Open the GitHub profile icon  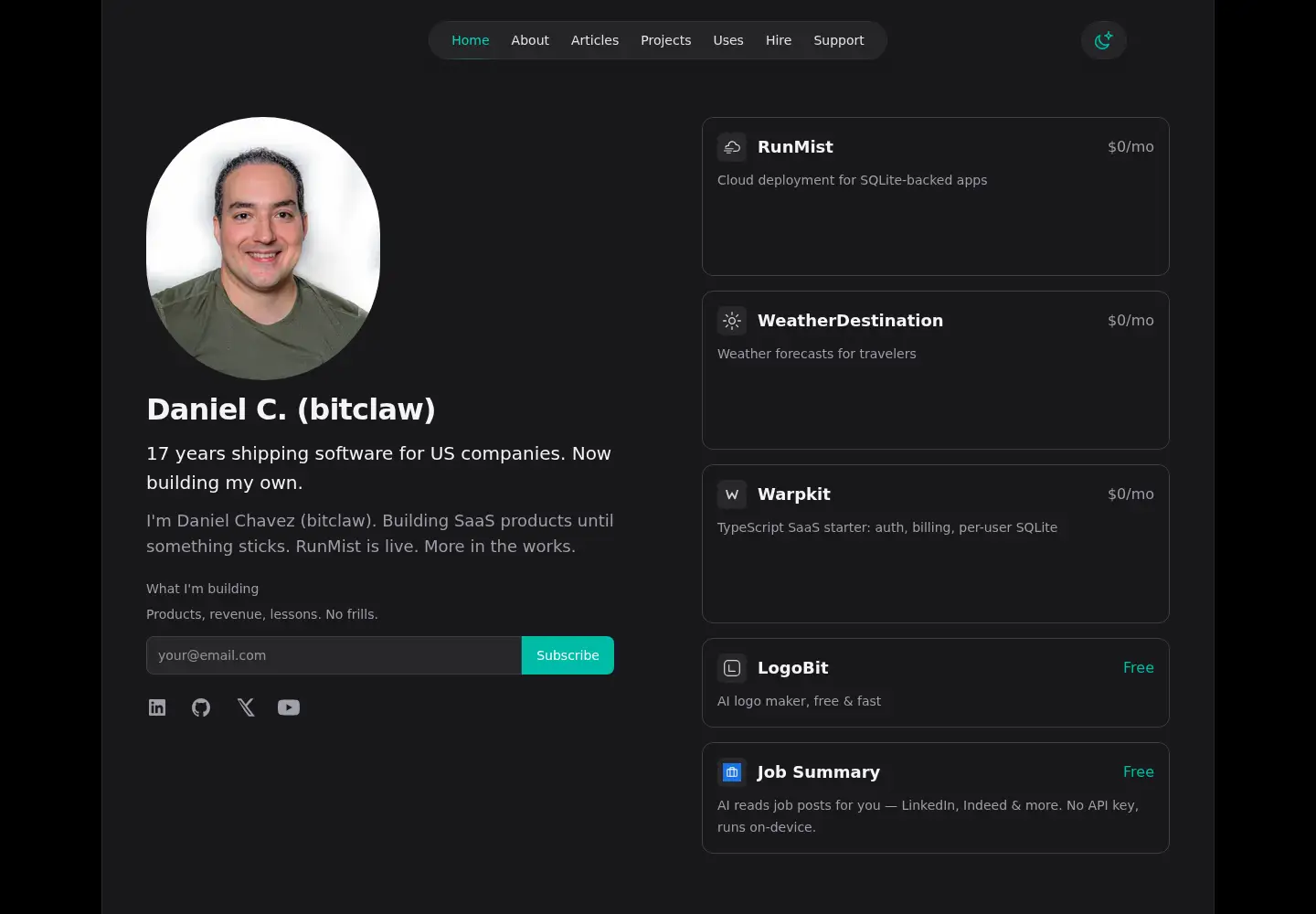pyautogui.click(x=201, y=707)
